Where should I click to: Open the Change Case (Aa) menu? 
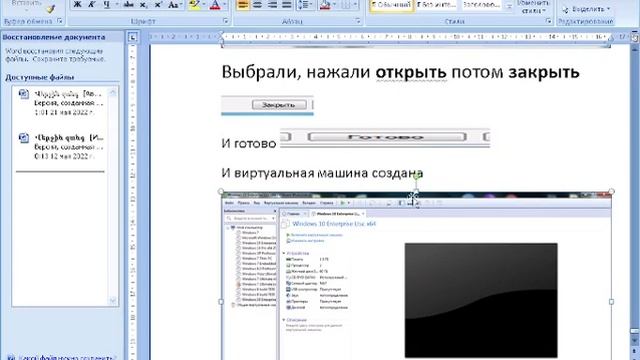(174, 4)
